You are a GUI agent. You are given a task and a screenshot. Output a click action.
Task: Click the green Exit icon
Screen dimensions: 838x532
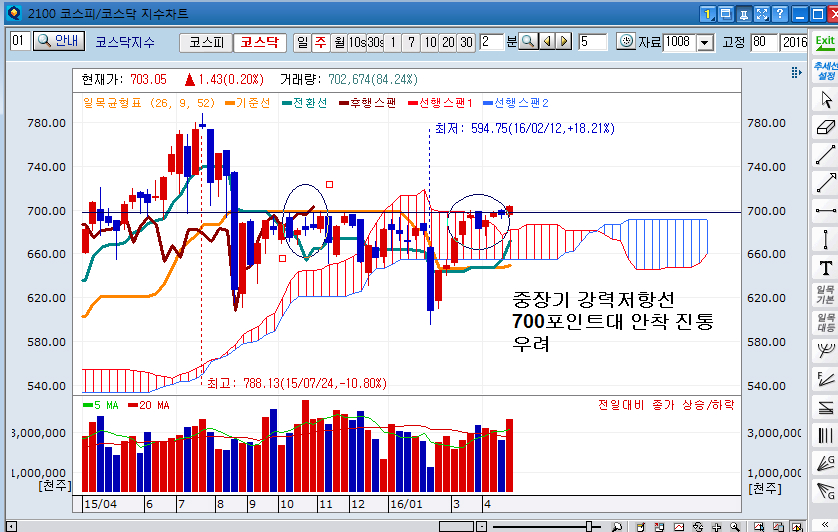click(x=825, y=42)
